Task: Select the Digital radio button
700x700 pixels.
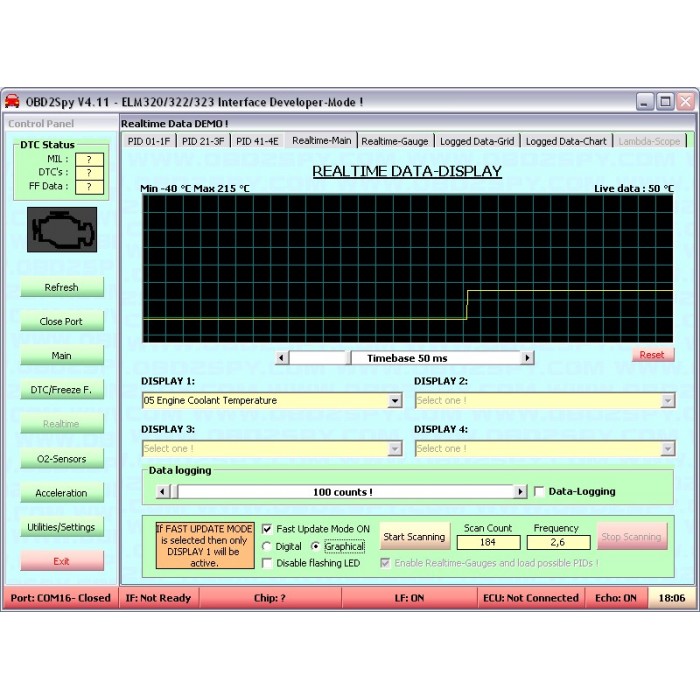Action: 267,547
